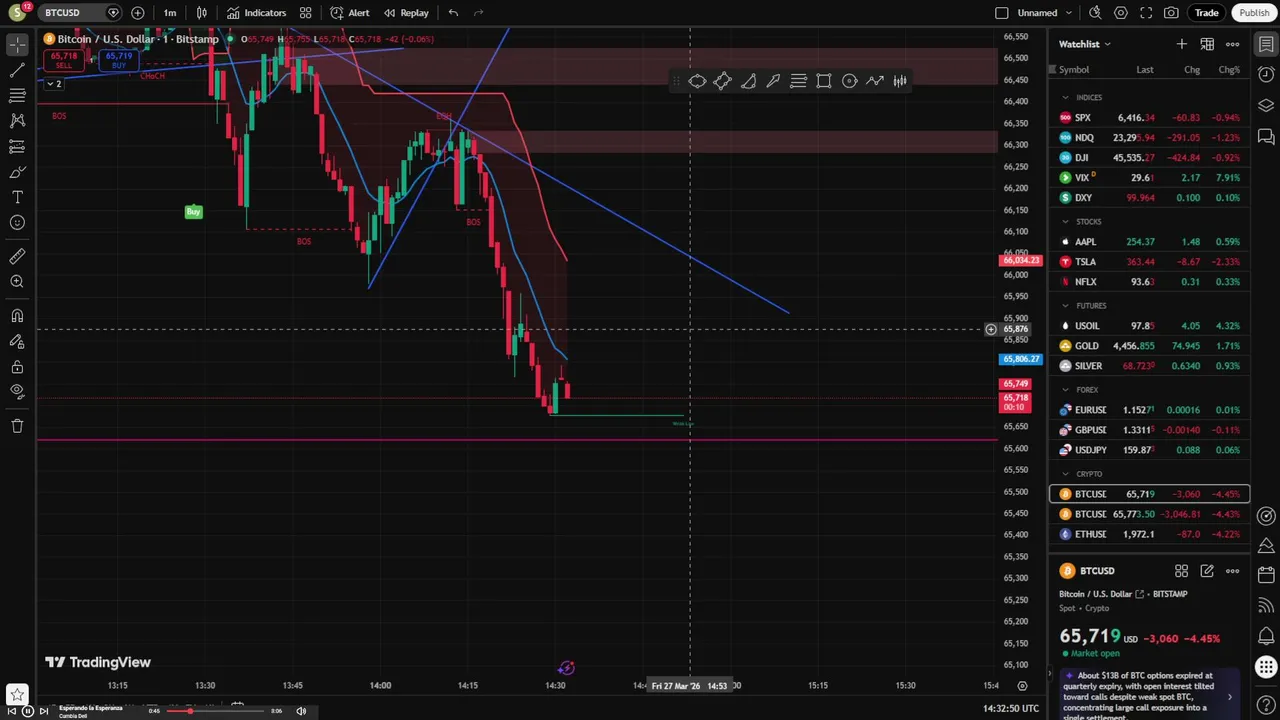Create a new Alert
Screen dimensions: 1280x720
[350, 13]
